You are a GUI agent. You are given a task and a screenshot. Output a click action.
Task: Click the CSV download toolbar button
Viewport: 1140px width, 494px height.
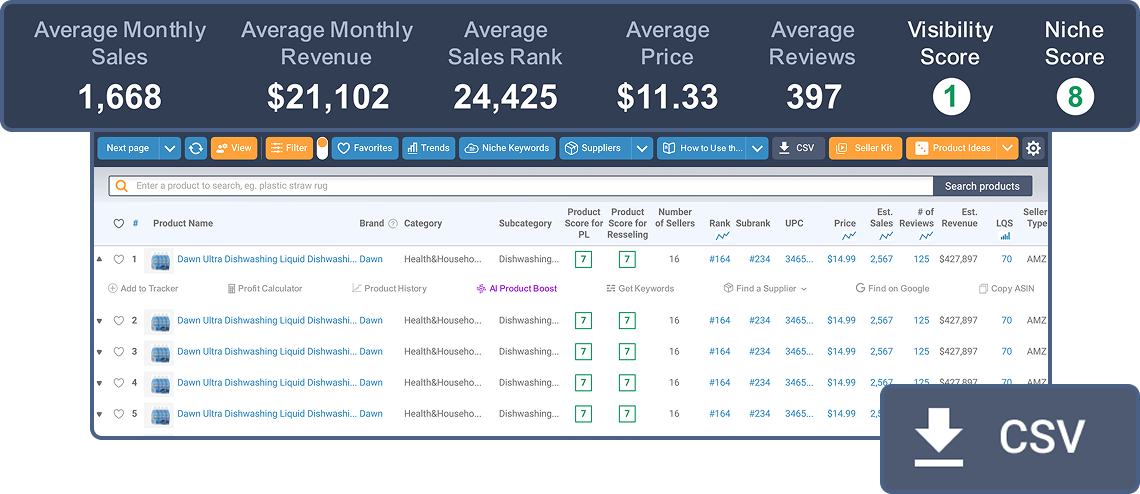[798, 148]
